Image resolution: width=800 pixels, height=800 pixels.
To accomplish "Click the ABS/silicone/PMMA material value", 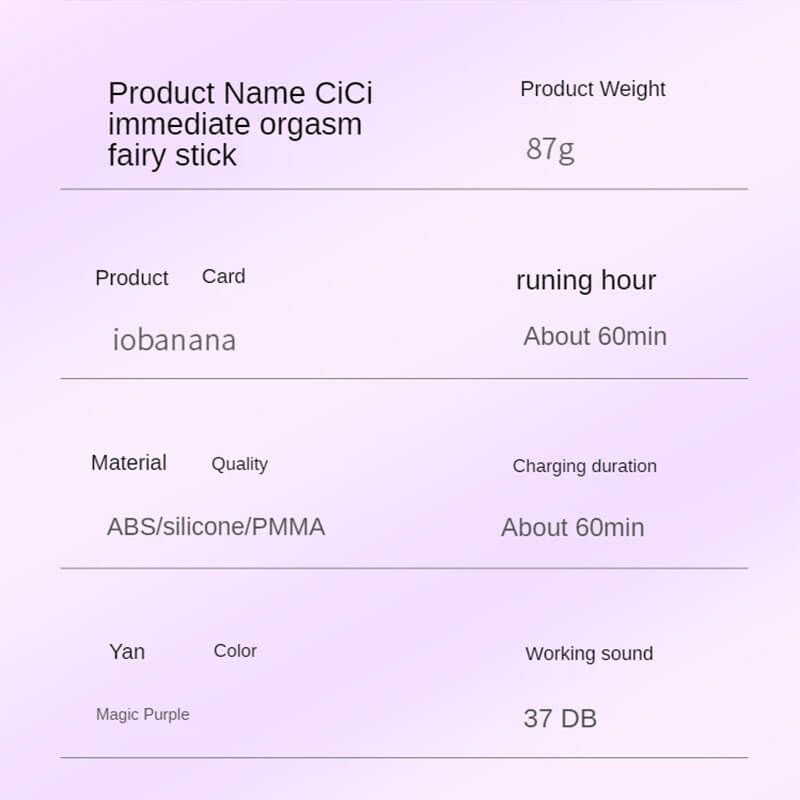I will click(216, 527).
